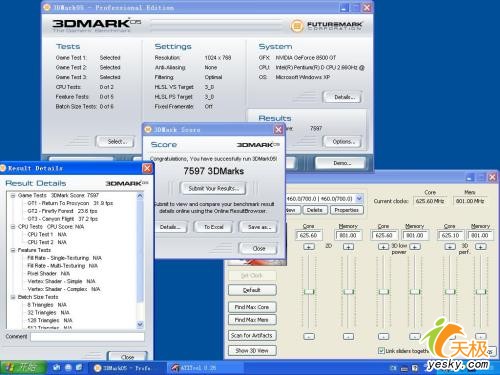Click Default button in ATITool
500x375 pixels.
(x=252, y=290)
